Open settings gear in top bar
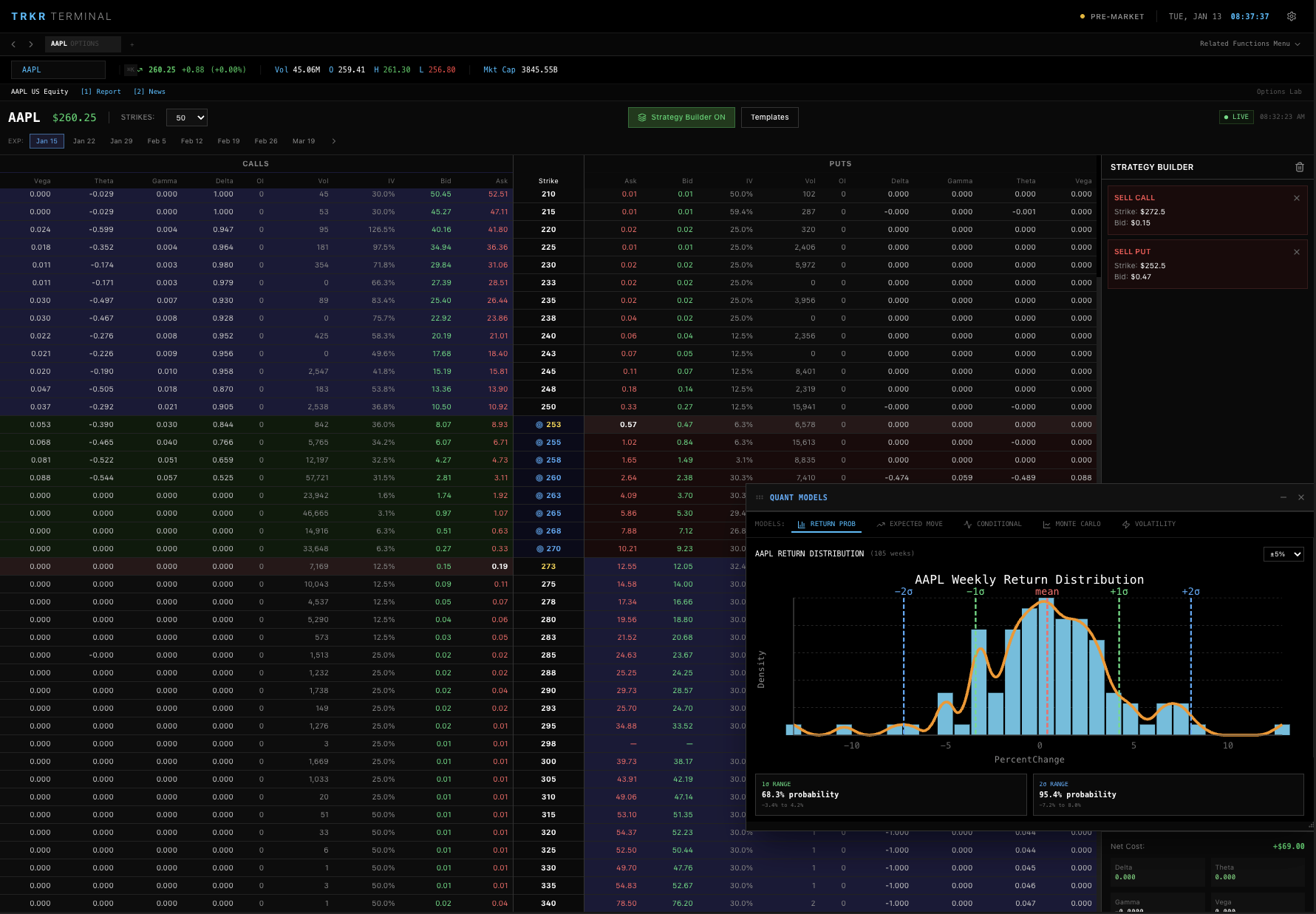 (x=1292, y=16)
